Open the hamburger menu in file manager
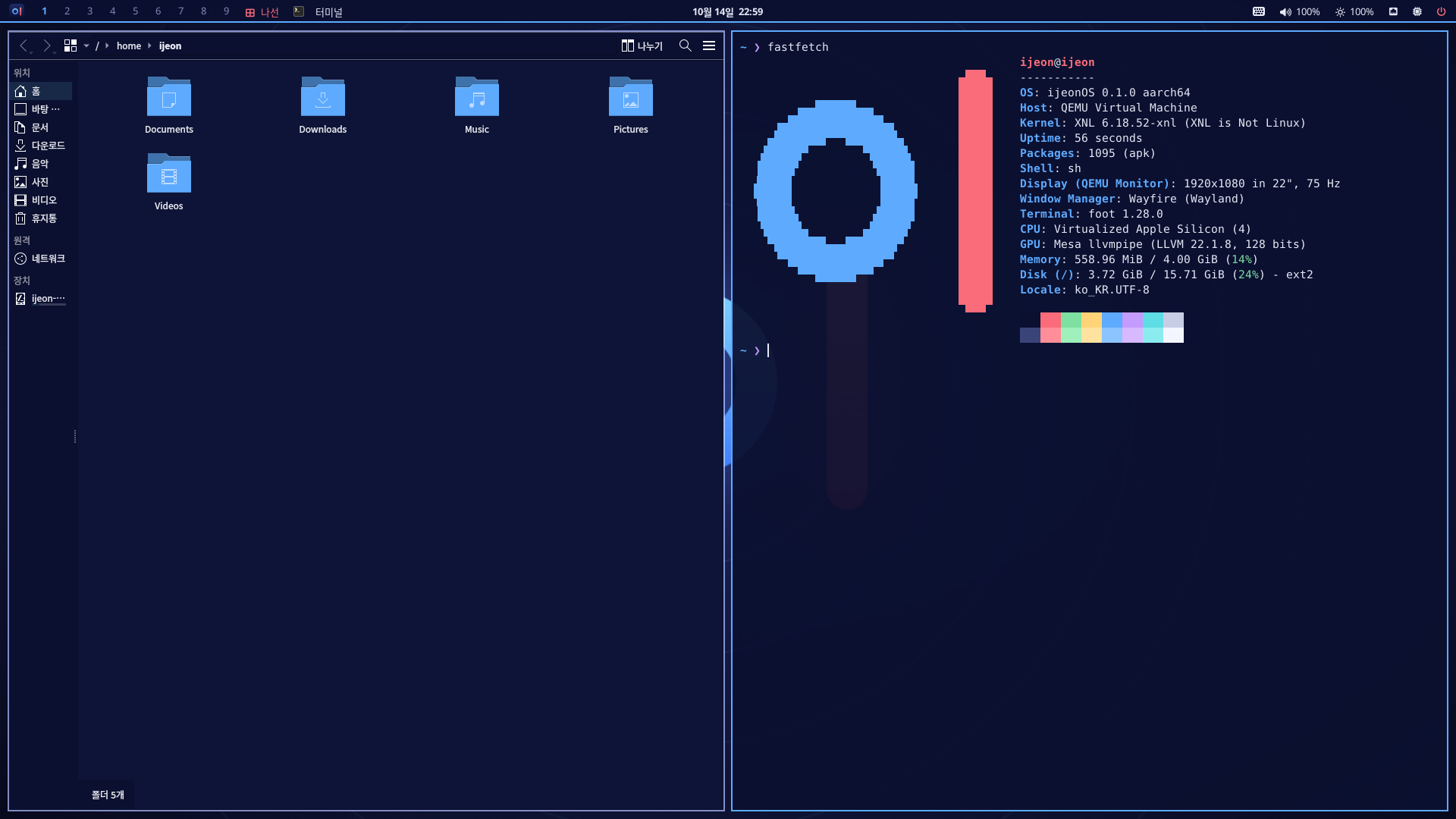Viewport: 1456px width, 819px height. (x=709, y=45)
